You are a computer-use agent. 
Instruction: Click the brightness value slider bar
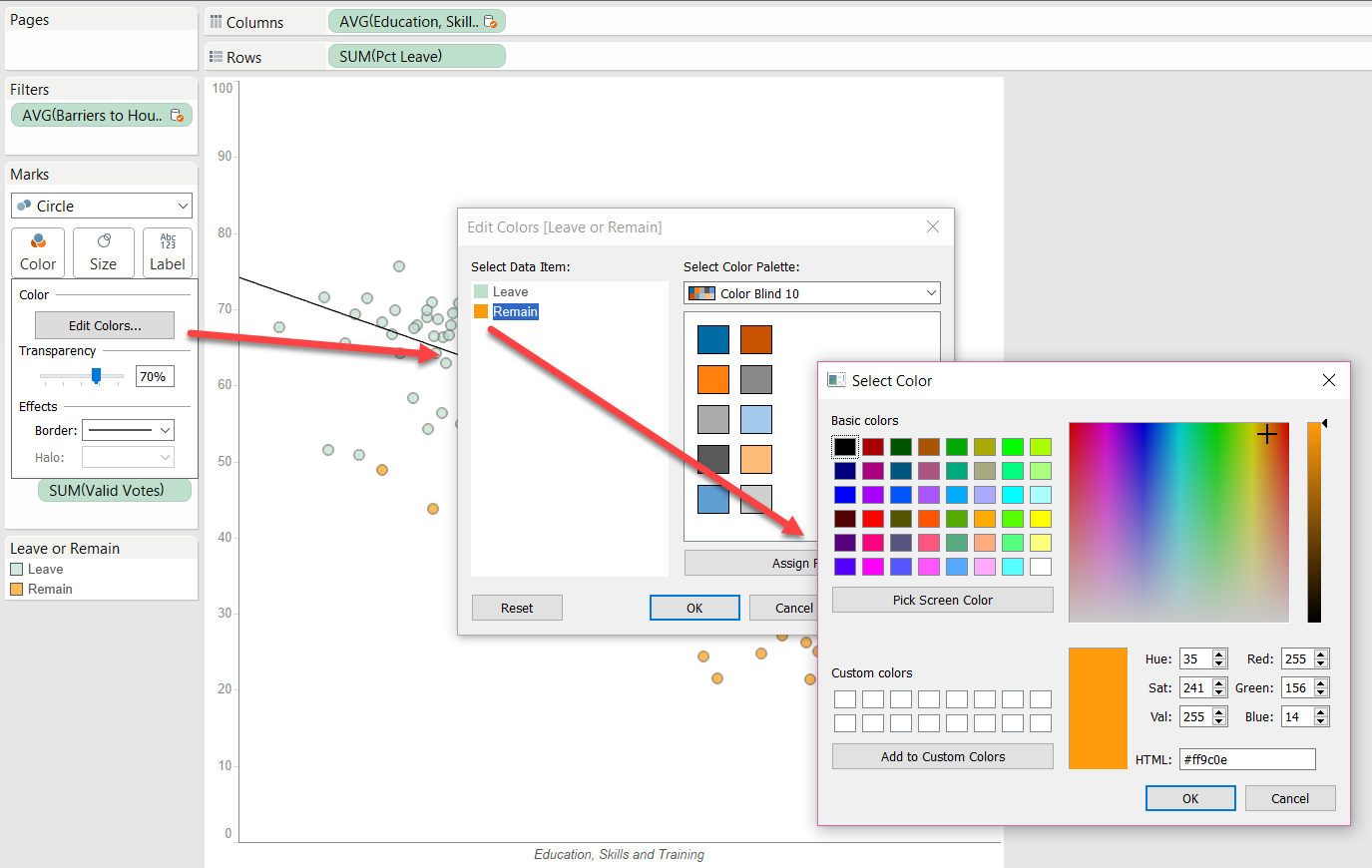coord(1314,522)
